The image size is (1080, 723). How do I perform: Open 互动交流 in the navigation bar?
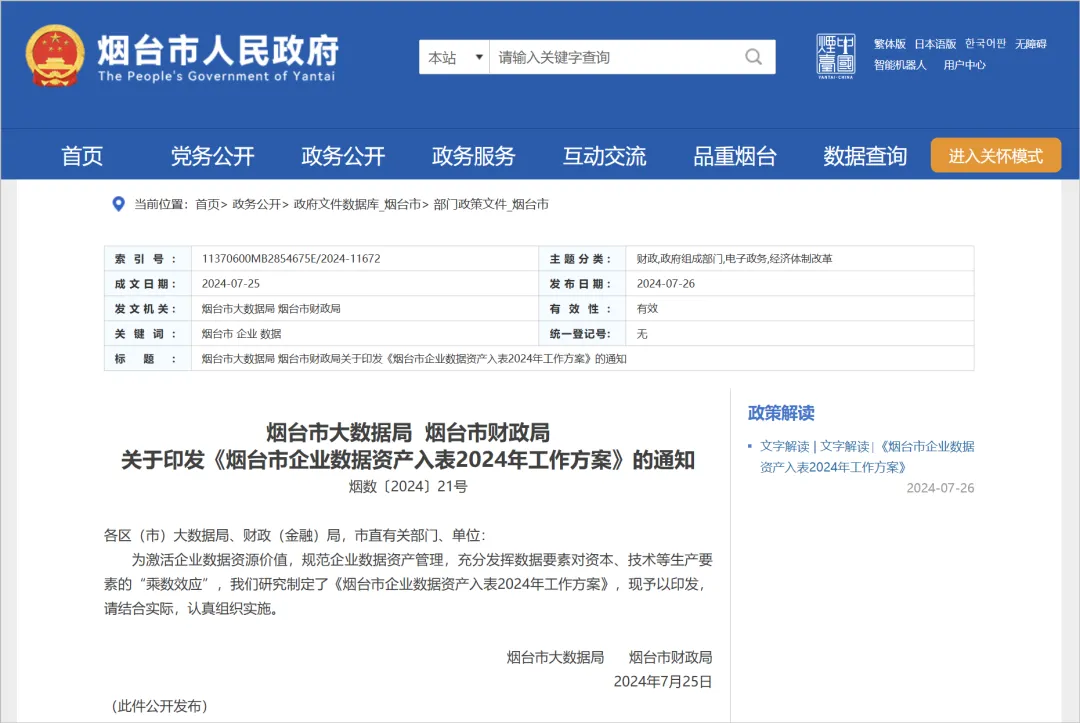604,156
